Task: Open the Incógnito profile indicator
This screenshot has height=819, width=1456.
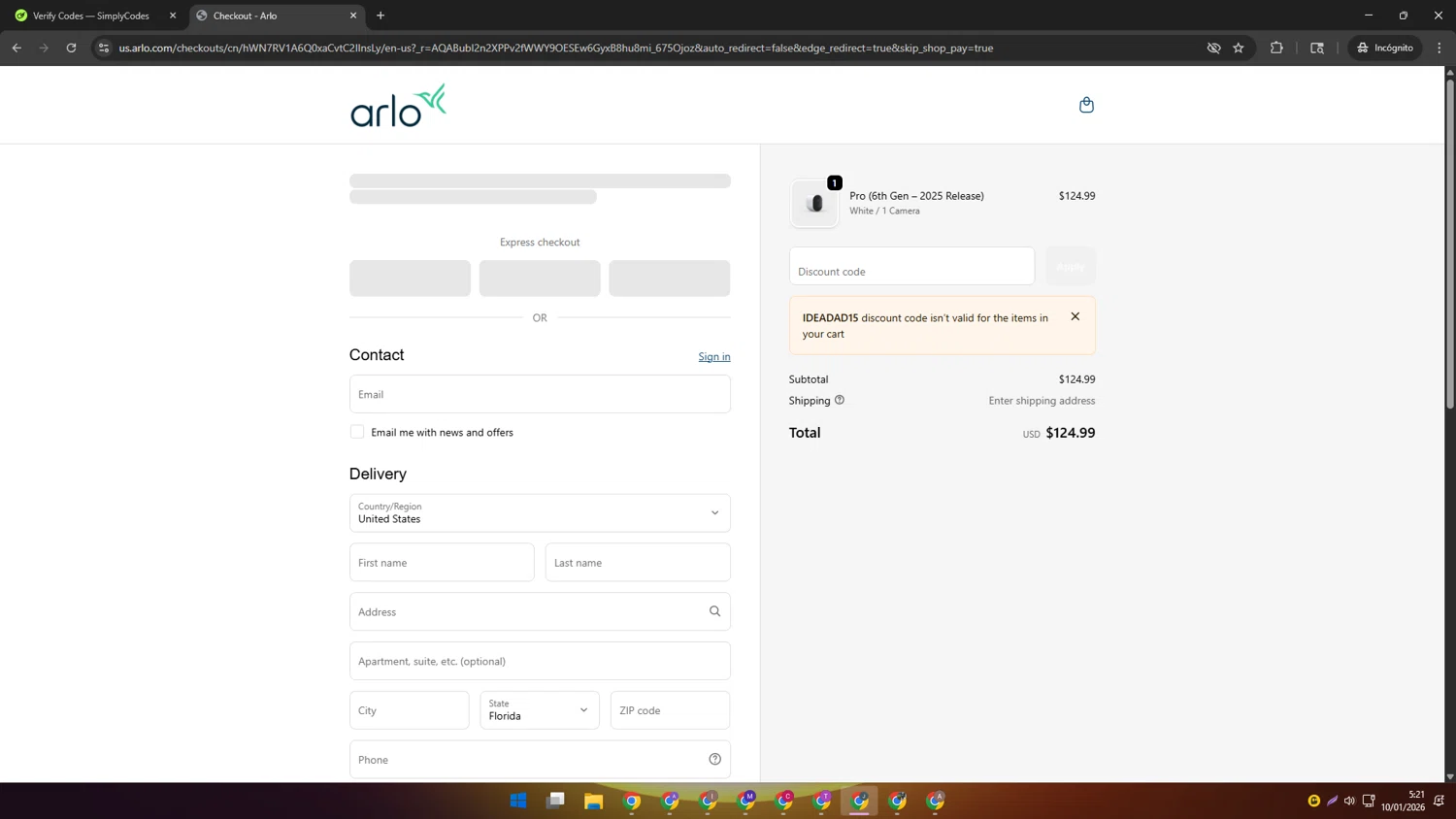Action: (x=1385, y=48)
